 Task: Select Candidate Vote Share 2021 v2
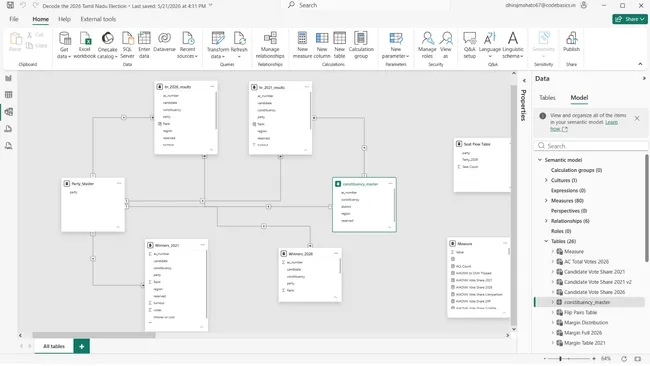pyautogui.click(x=597, y=282)
